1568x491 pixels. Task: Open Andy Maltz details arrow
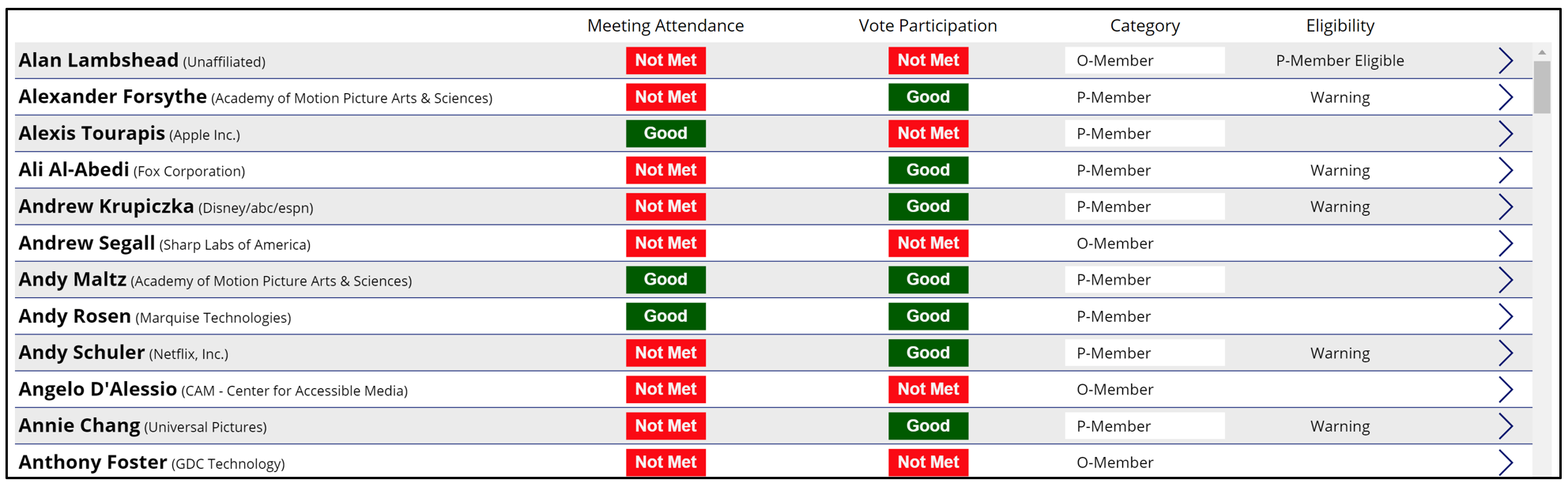[1505, 280]
